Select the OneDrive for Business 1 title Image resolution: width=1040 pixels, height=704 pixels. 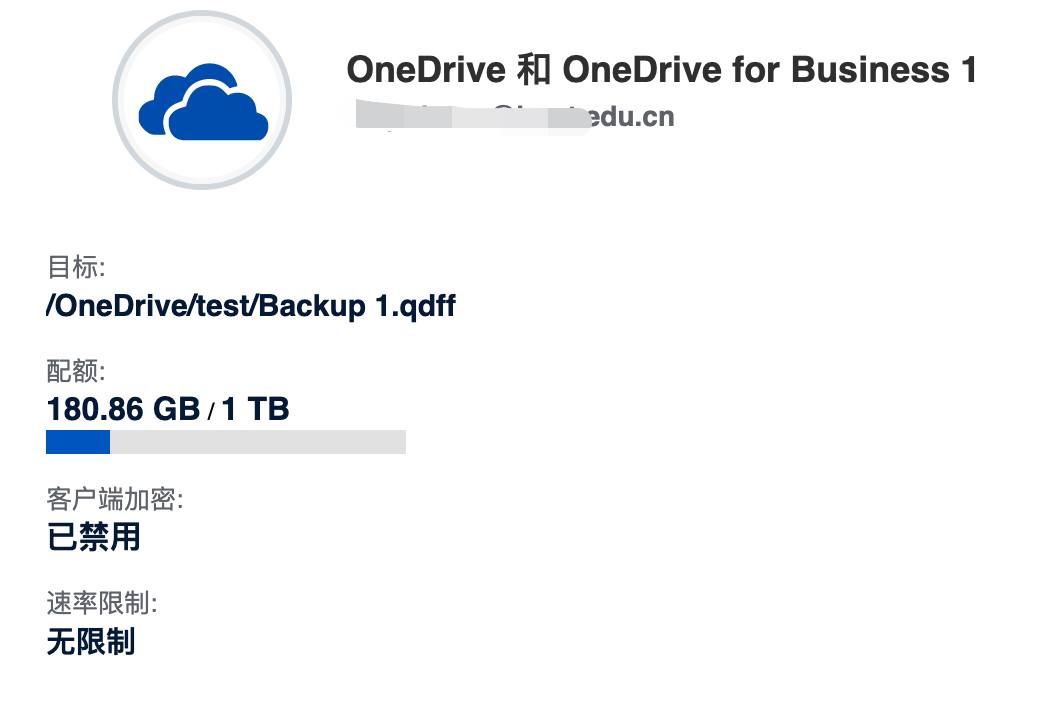point(661,70)
